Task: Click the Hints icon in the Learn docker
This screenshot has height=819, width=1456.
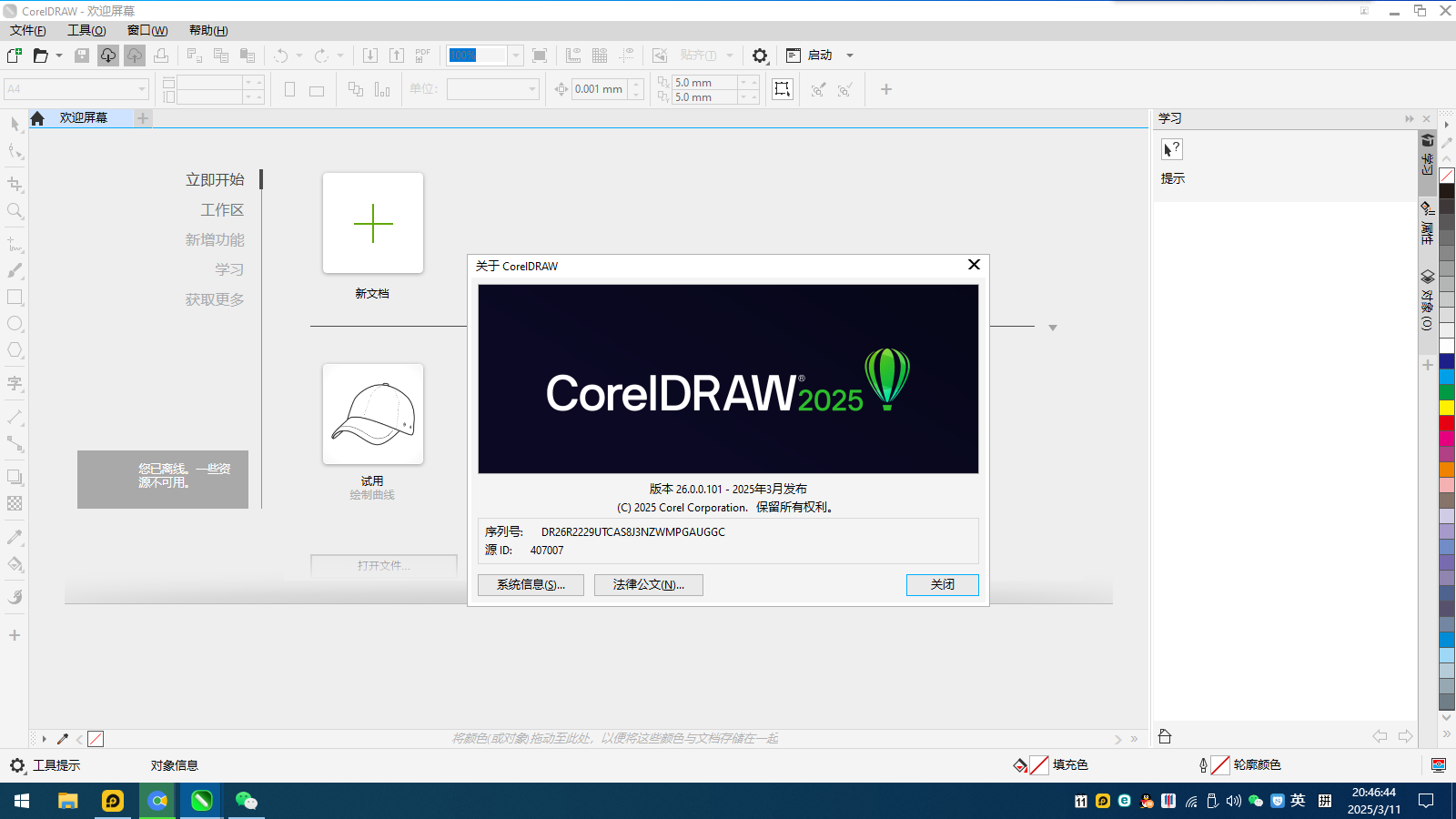Action: click(x=1172, y=149)
